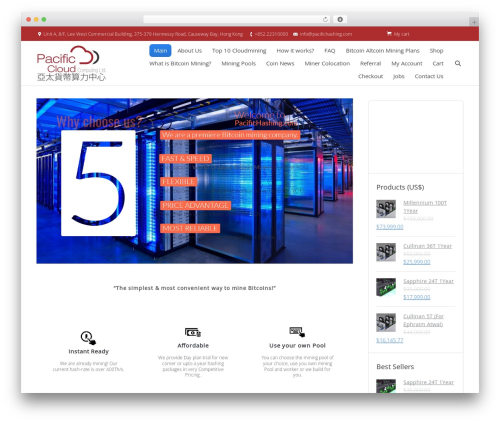
Task: Click the Best Sellers heading
Action: [395, 367]
